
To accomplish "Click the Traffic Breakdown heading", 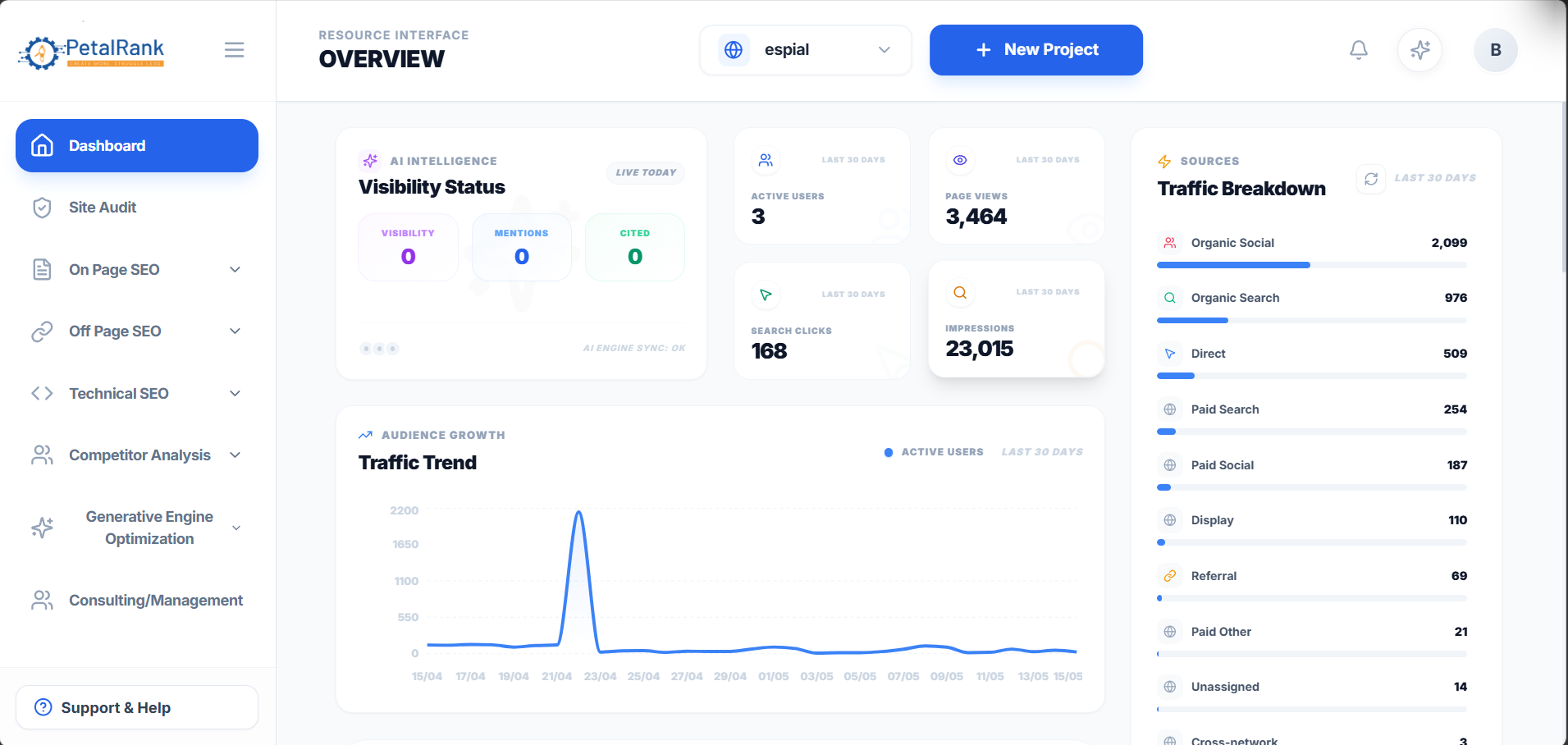I will pyautogui.click(x=1241, y=189).
